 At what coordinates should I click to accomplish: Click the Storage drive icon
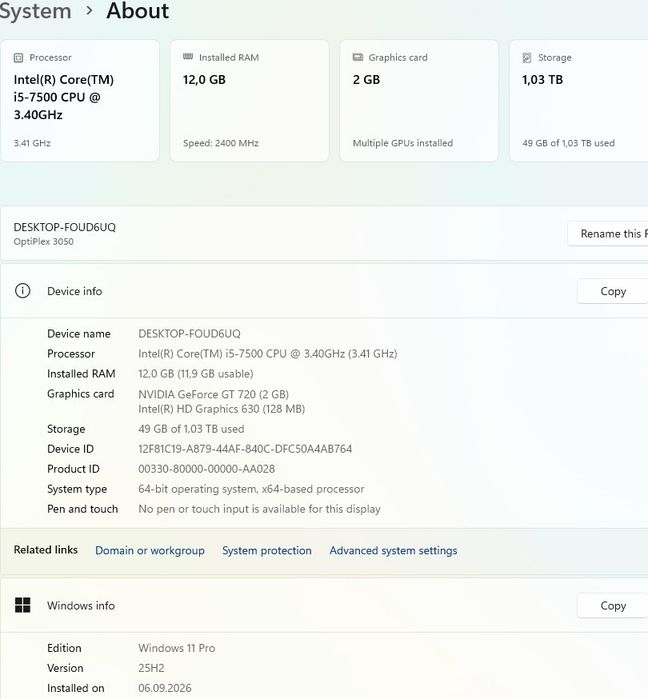click(x=527, y=58)
